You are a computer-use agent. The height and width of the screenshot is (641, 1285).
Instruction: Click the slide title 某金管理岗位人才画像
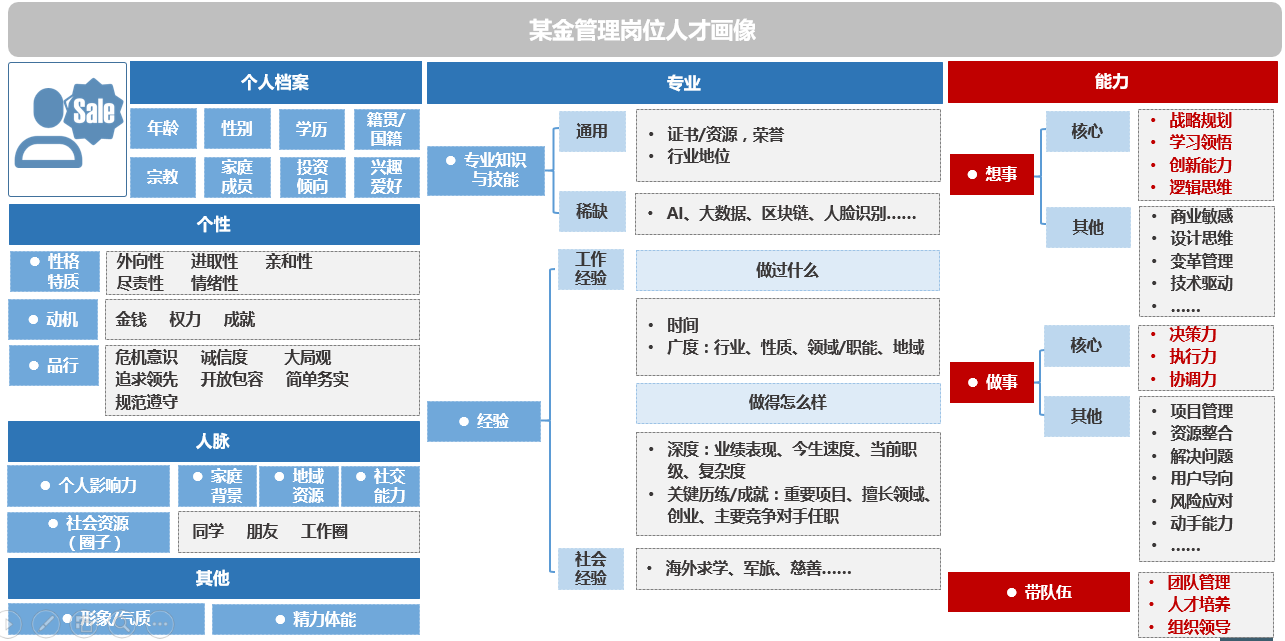click(x=642, y=31)
